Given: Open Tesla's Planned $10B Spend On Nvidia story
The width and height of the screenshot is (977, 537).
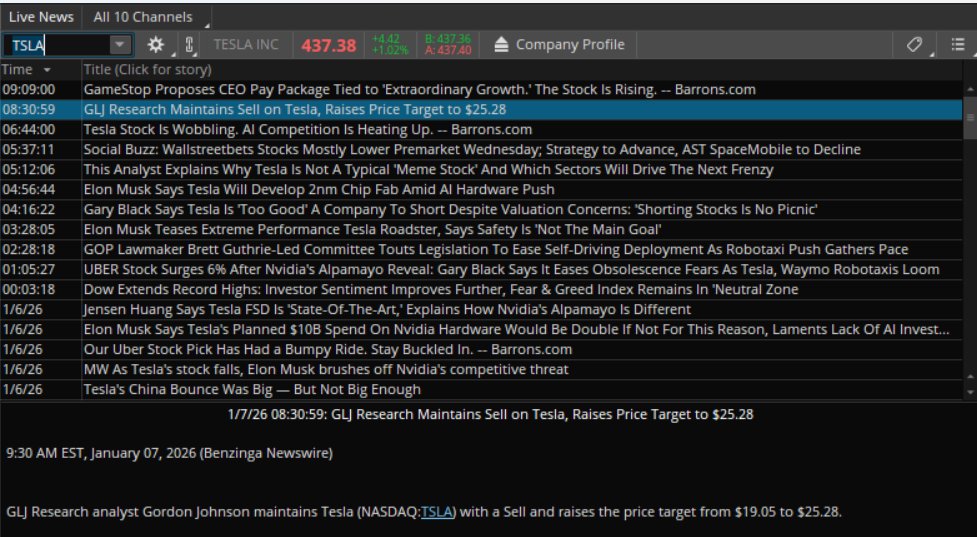Looking at the screenshot, I should pos(517,329).
